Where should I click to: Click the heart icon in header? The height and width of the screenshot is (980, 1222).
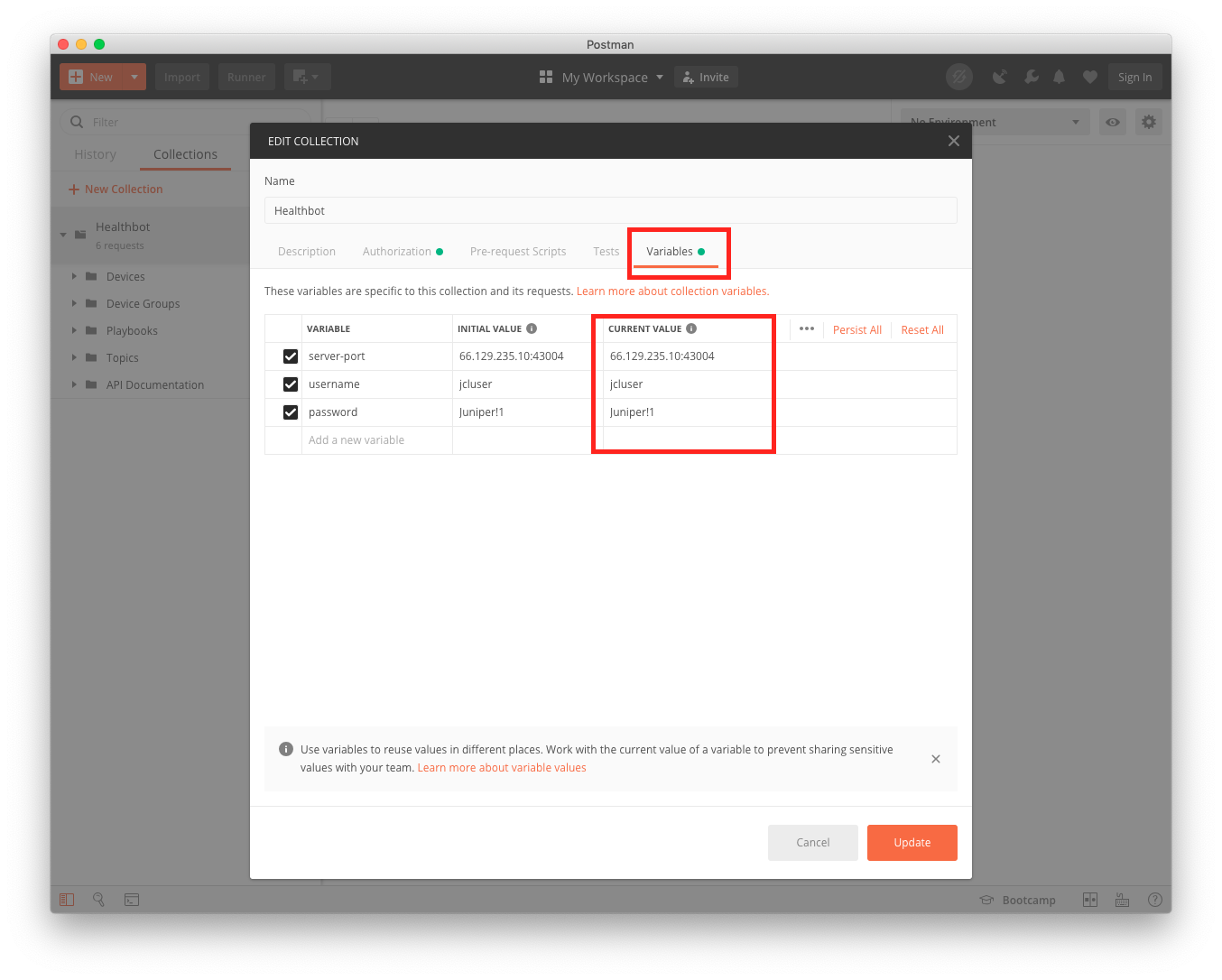click(x=1090, y=77)
